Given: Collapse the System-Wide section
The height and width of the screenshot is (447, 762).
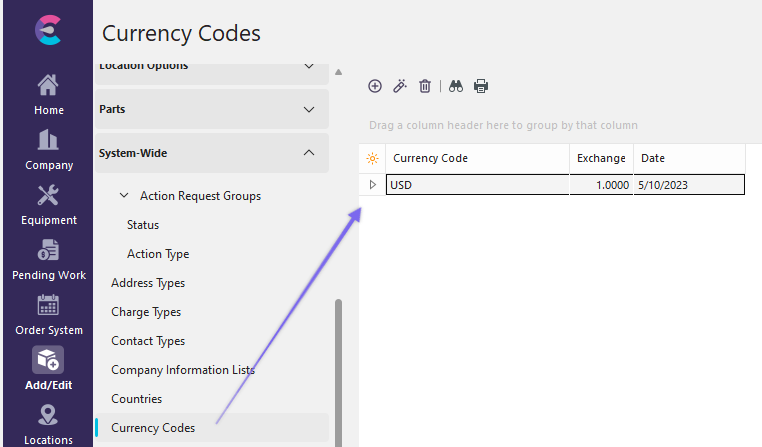Looking at the screenshot, I should [309, 153].
